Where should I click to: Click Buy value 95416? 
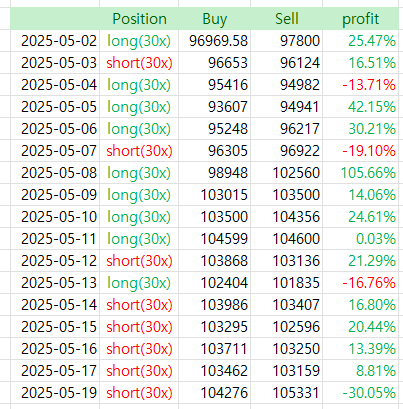tap(214, 85)
